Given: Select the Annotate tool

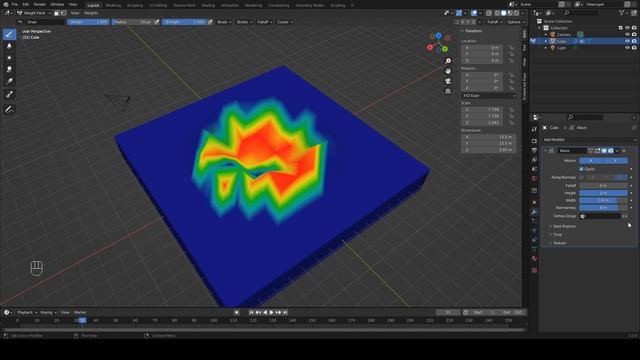Looking at the screenshot, I should coord(9,109).
